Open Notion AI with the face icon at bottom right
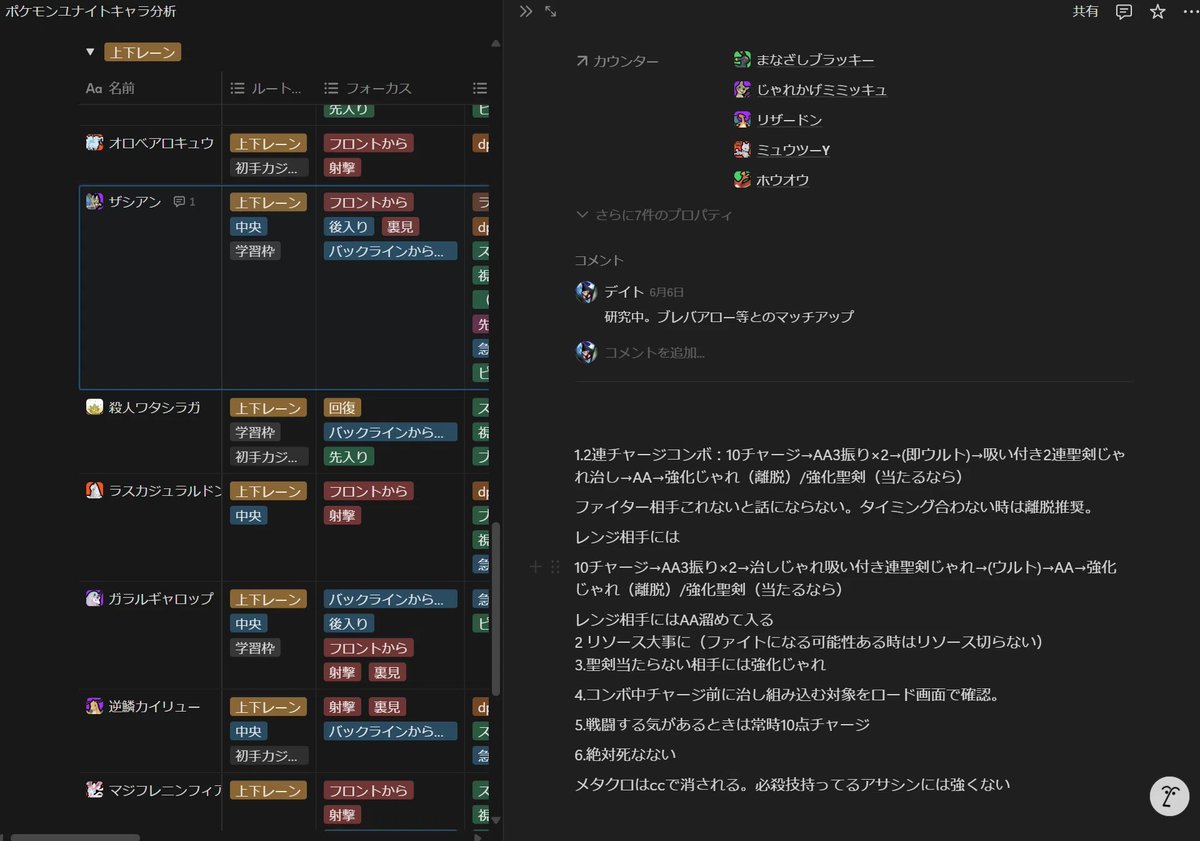 1168,796
